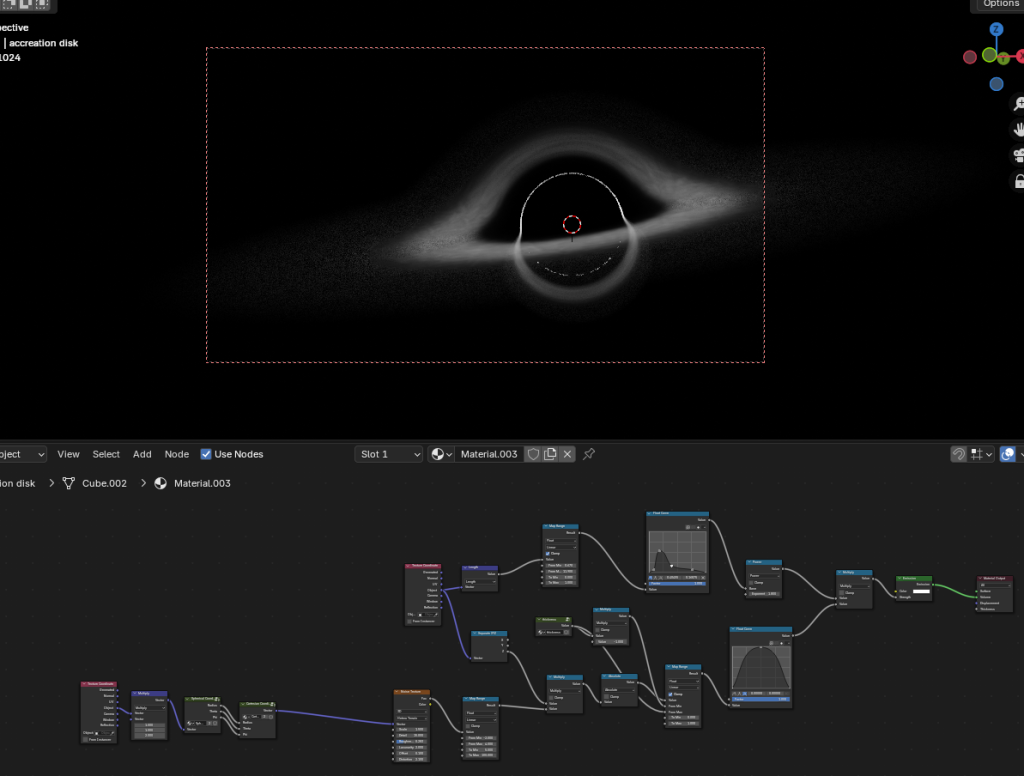Click the Emission node header

click(914, 578)
